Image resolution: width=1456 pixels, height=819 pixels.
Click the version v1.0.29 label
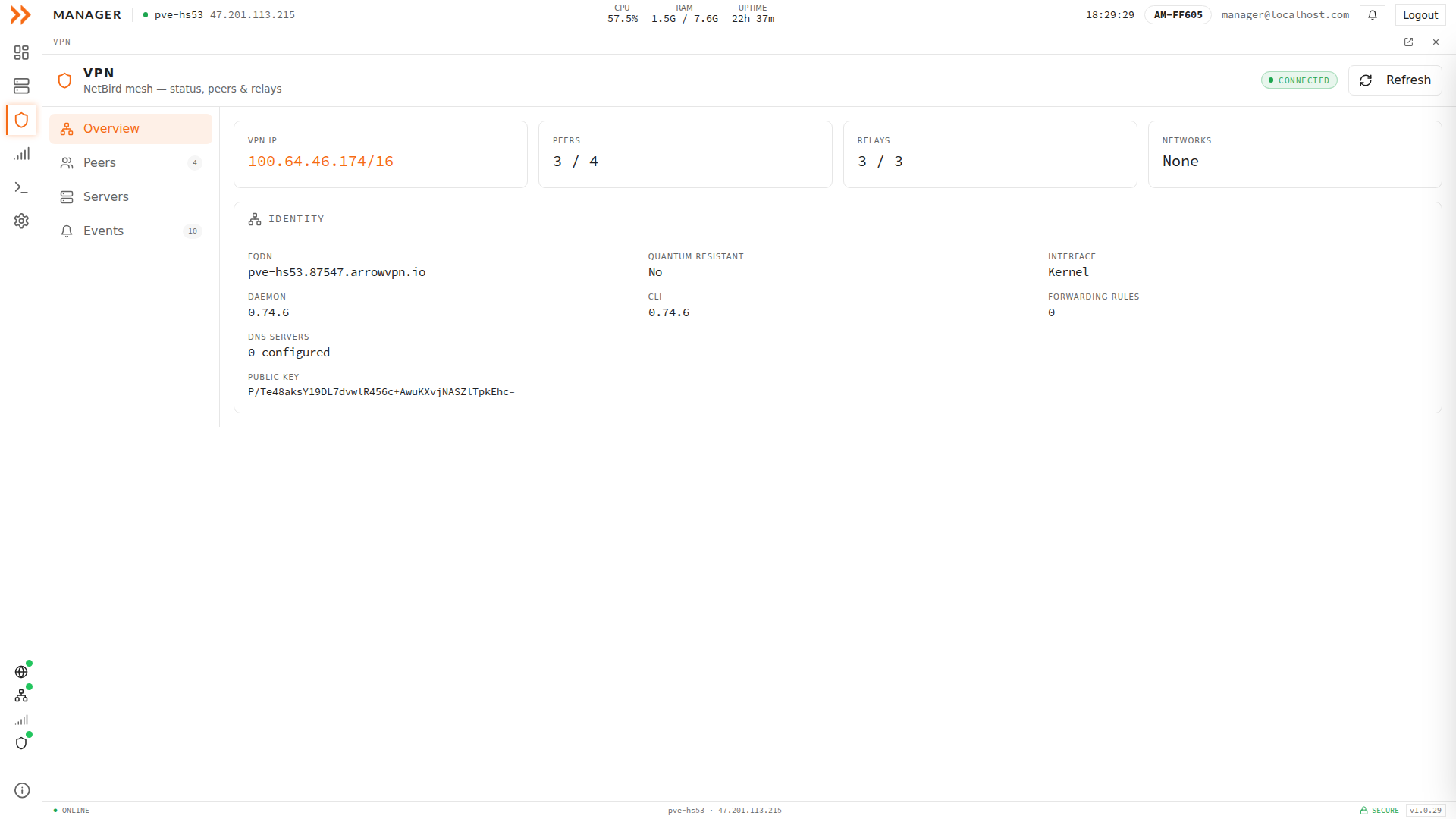[1425, 811]
